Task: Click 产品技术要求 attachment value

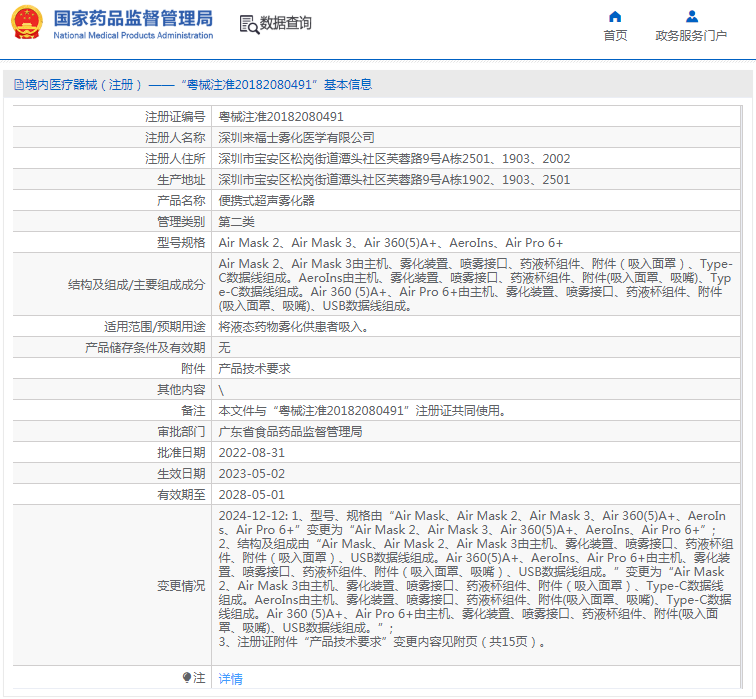Action: (255, 369)
